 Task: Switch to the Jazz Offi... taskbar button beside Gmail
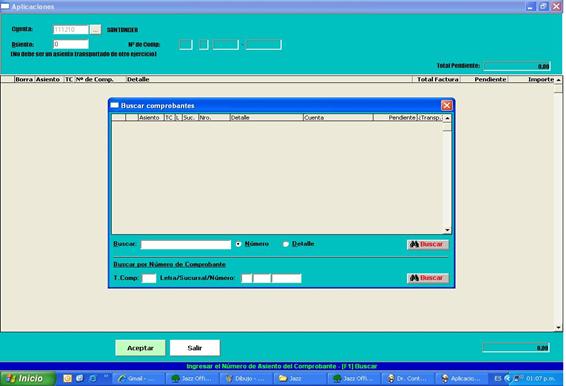[192, 378]
